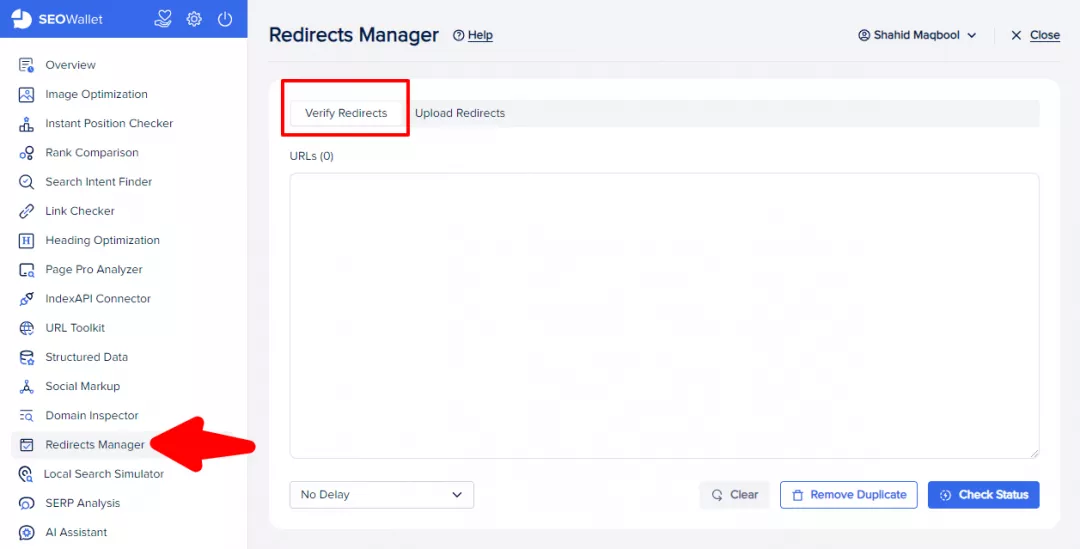Click the Social Markup icon

click(x=26, y=386)
